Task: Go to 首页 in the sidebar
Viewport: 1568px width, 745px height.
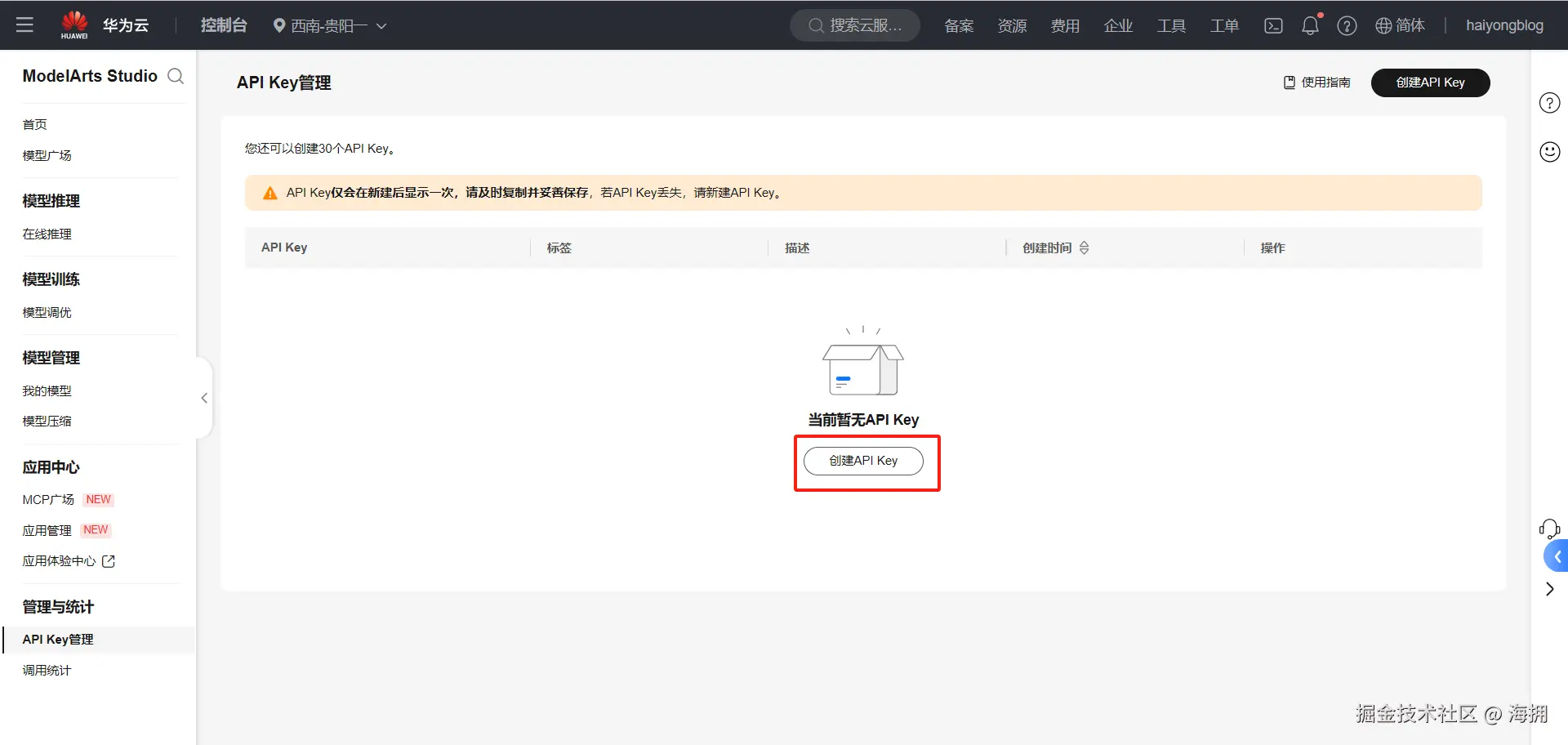Action: pyautogui.click(x=35, y=124)
